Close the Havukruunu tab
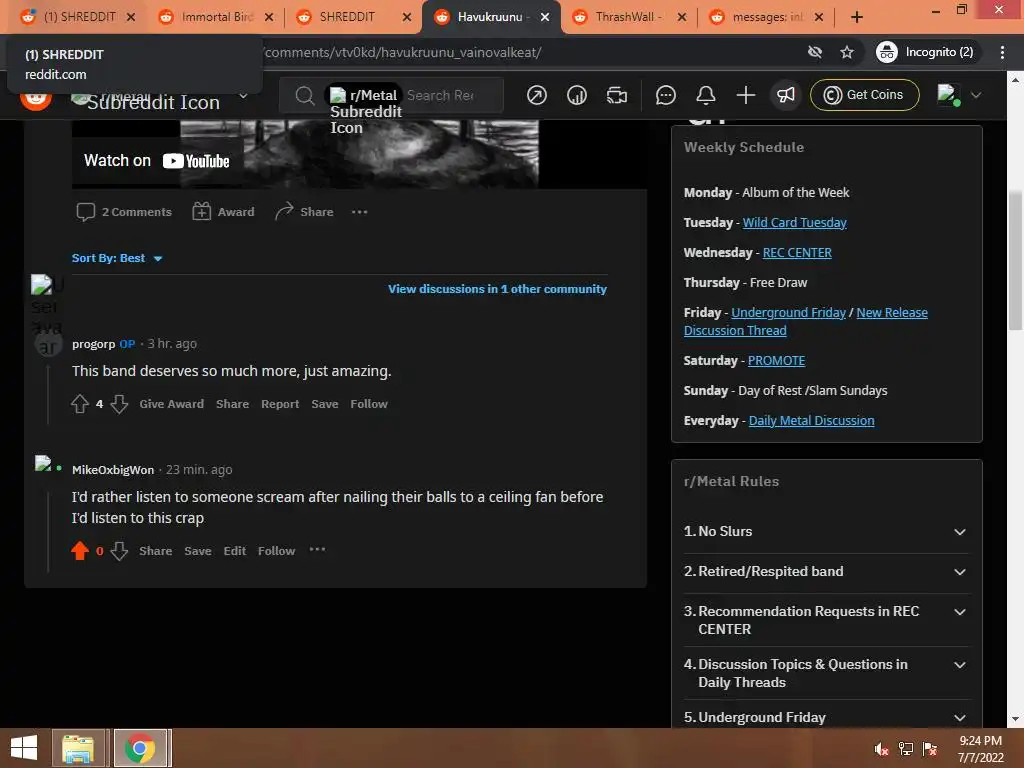The width and height of the screenshot is (1024, 768). pos(545,17)
